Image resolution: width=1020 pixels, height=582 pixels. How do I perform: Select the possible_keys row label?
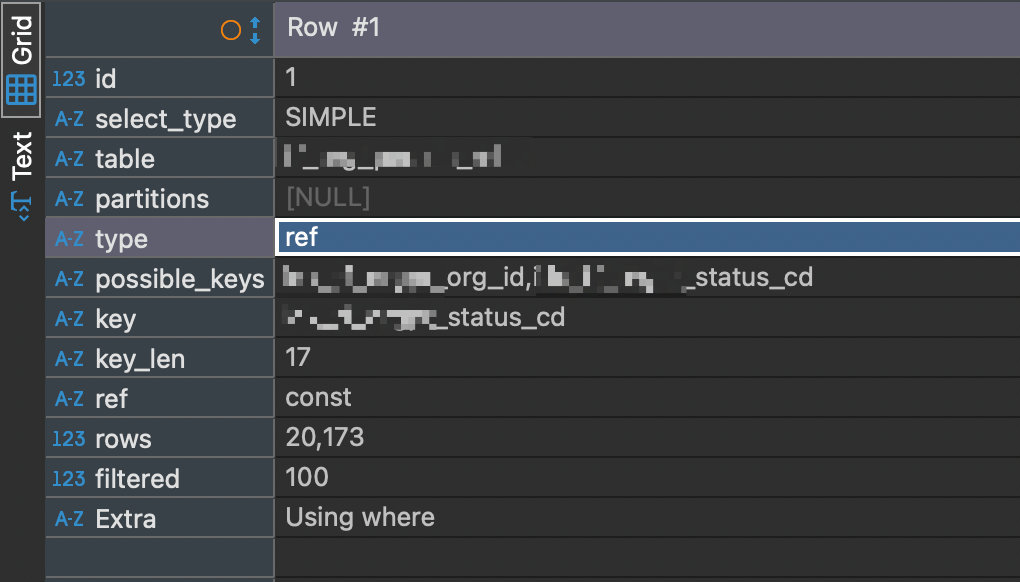coord(180,279)
